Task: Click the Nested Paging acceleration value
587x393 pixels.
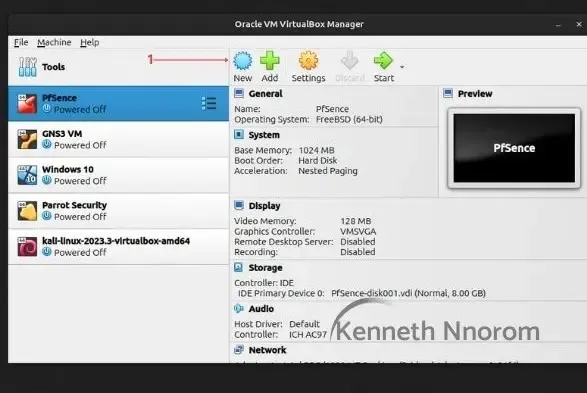Action: pos(328,171)
